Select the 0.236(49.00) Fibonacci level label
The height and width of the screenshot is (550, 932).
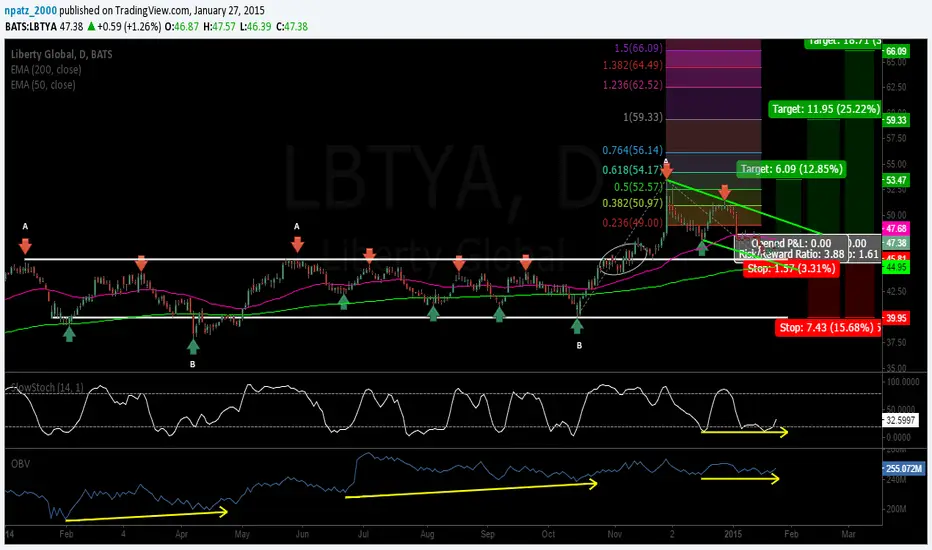pos(632,223)
